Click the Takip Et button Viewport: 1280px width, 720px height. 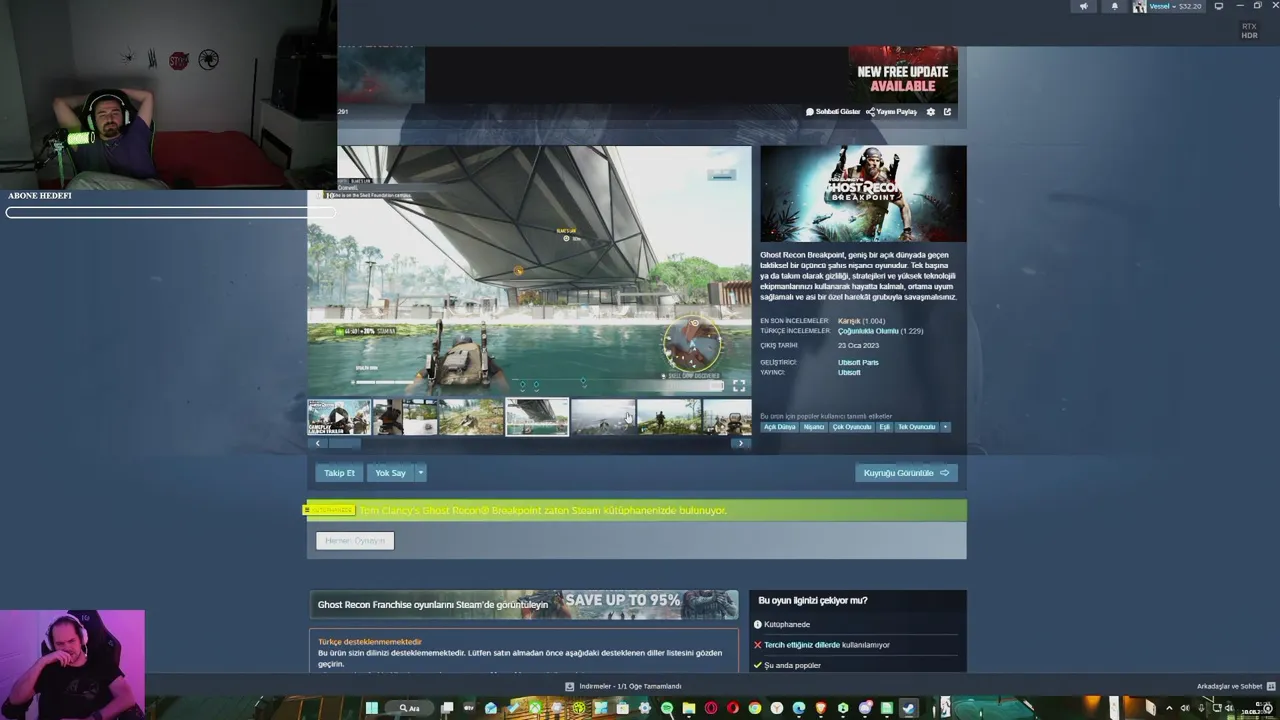point(339,473)
